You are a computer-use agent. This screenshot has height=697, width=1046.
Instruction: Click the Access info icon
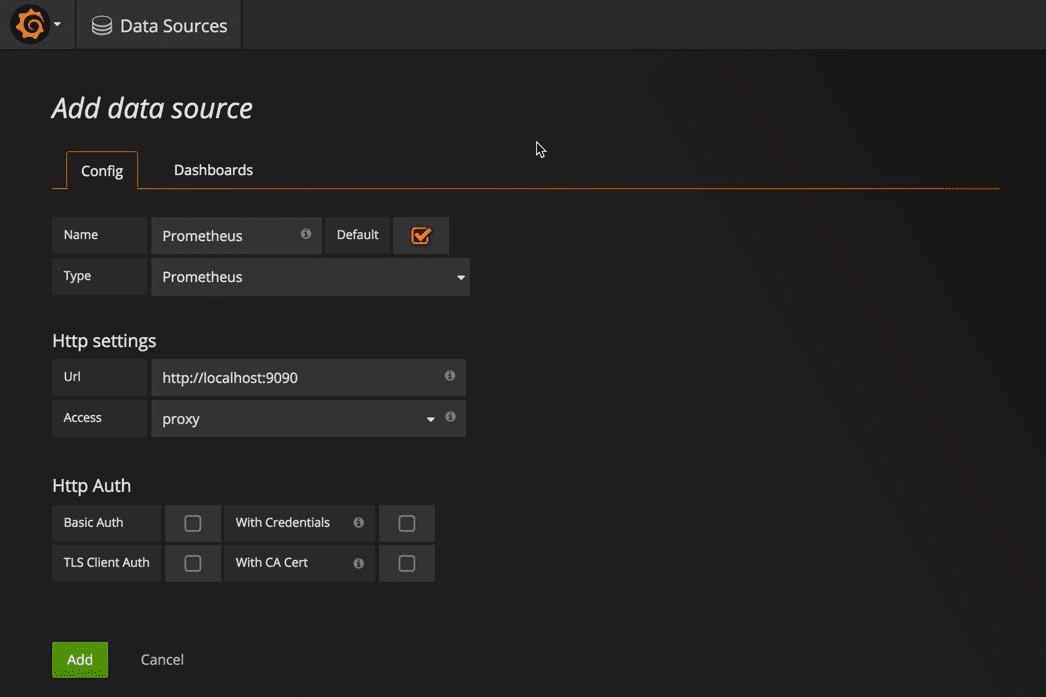[x=450, y=417]
